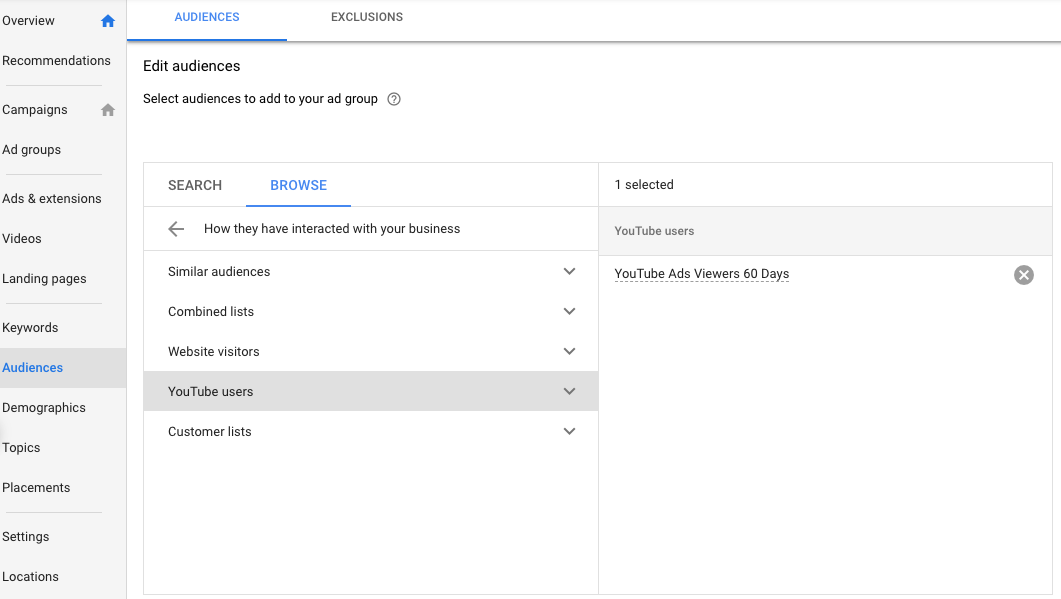Open Recommendations in the sidebar
Image resolution: width=1061 pixels, height=599 pixels.
click(57, 61)
